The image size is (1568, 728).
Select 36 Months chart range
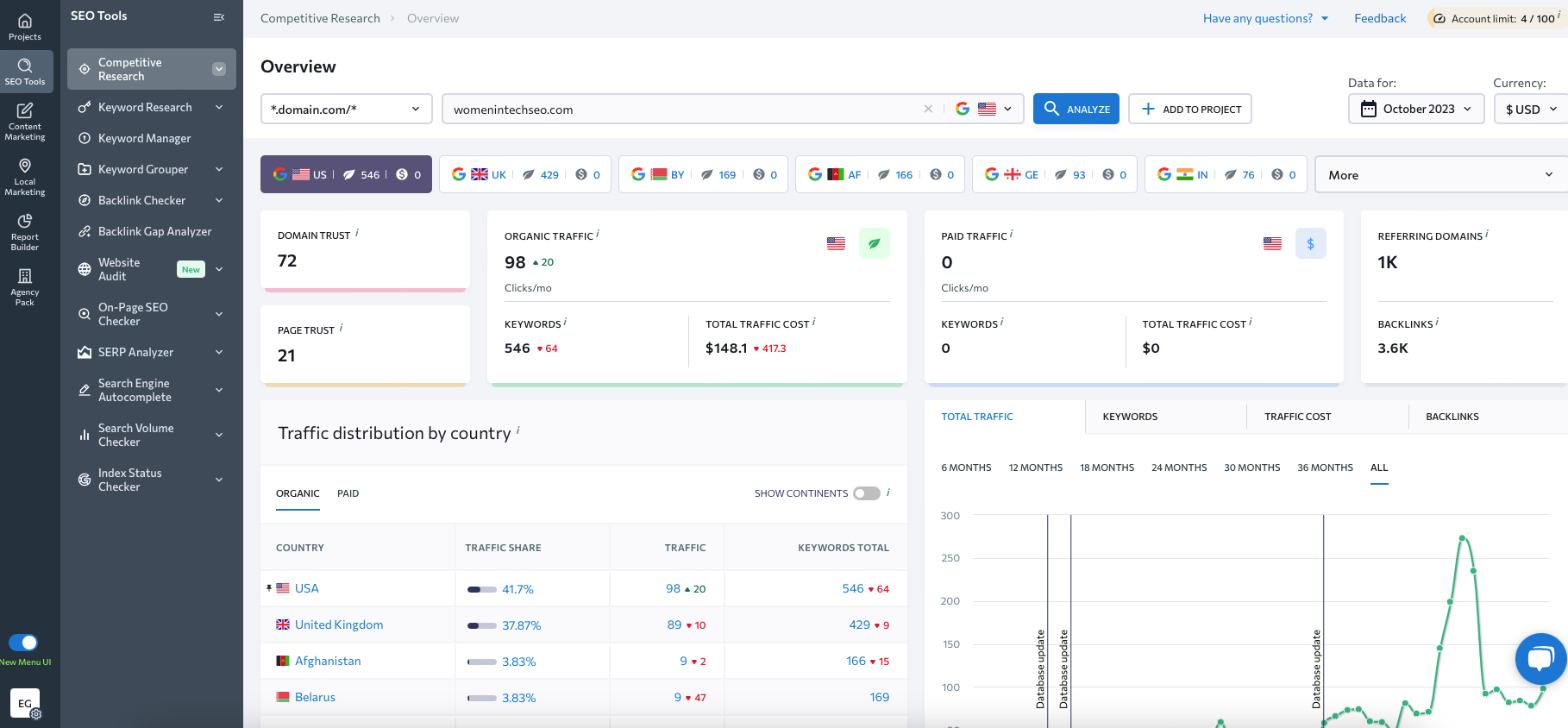[x=1325, y=468]
